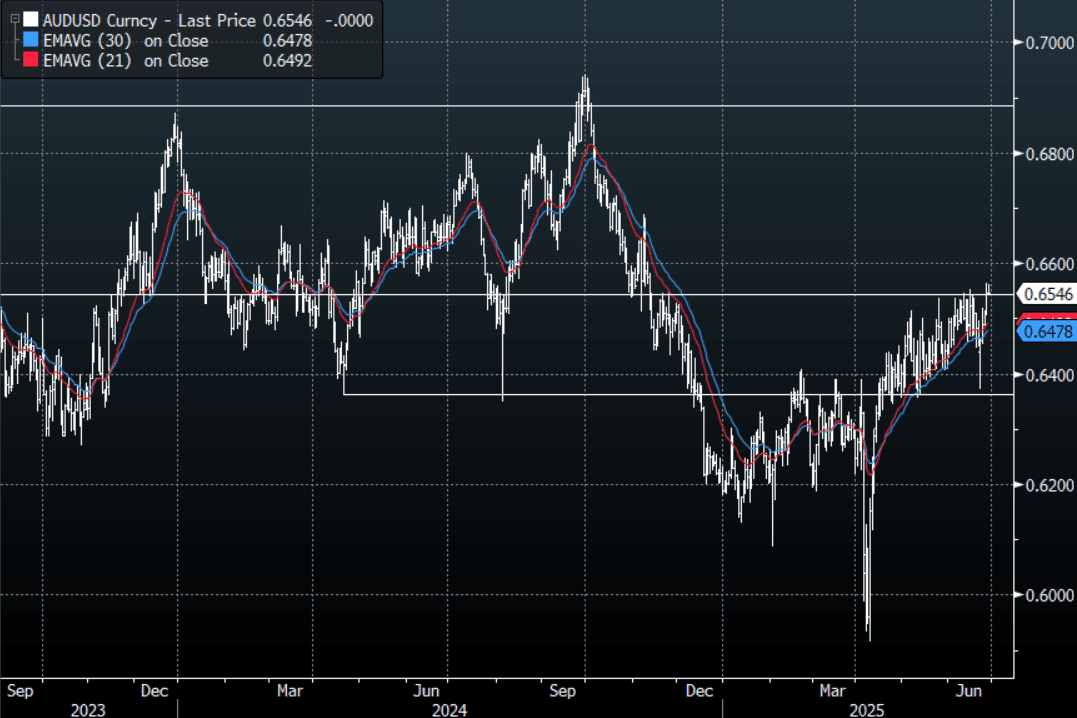The image size is (1077, 718).
Task: Click the blue EMAVG (30) color swatch
Action: [x=31, y=41]
